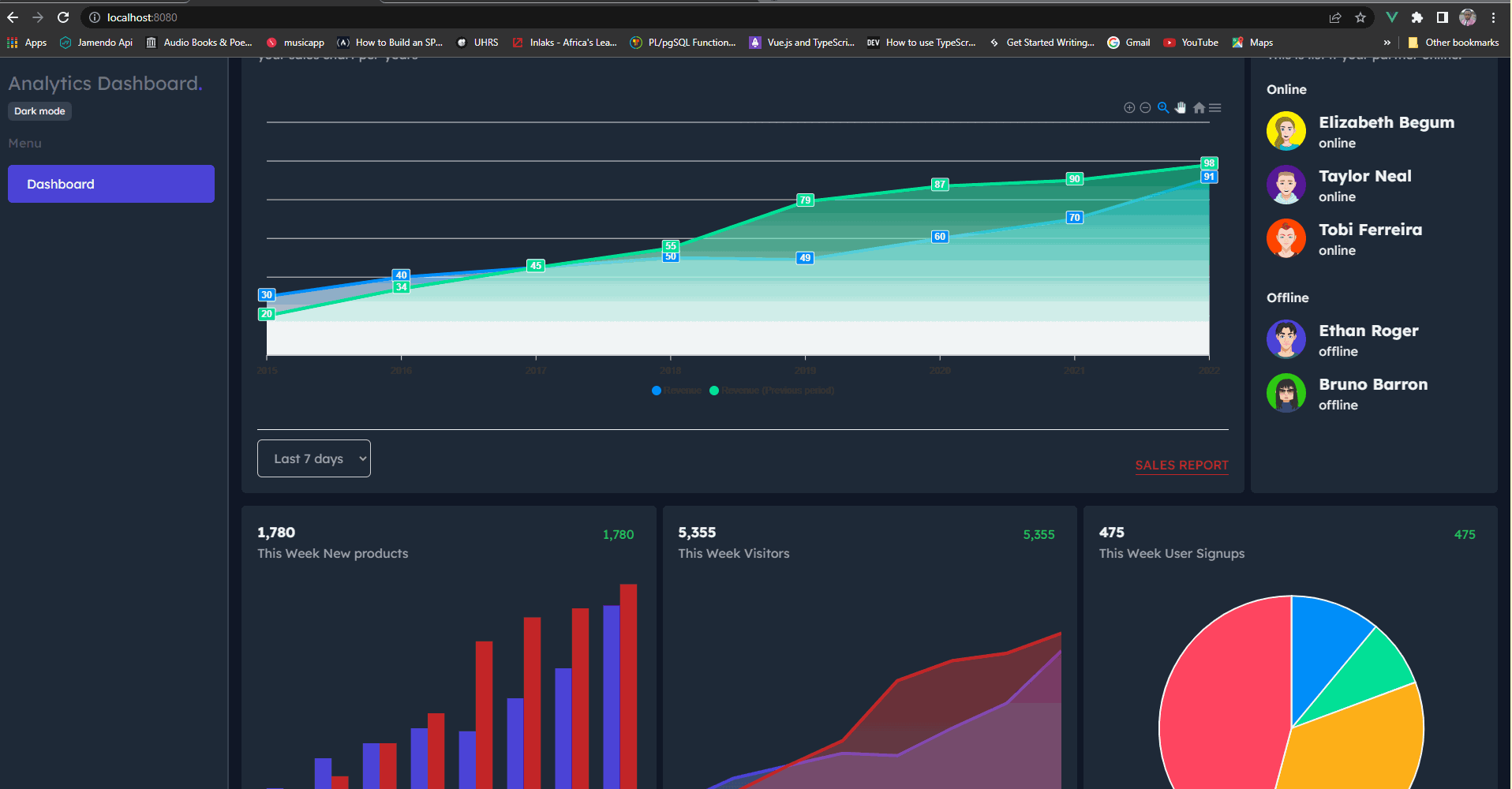
Task: Open the Inlaks - Africa's Lea... bookmark
Action: [x=565, y=43]
